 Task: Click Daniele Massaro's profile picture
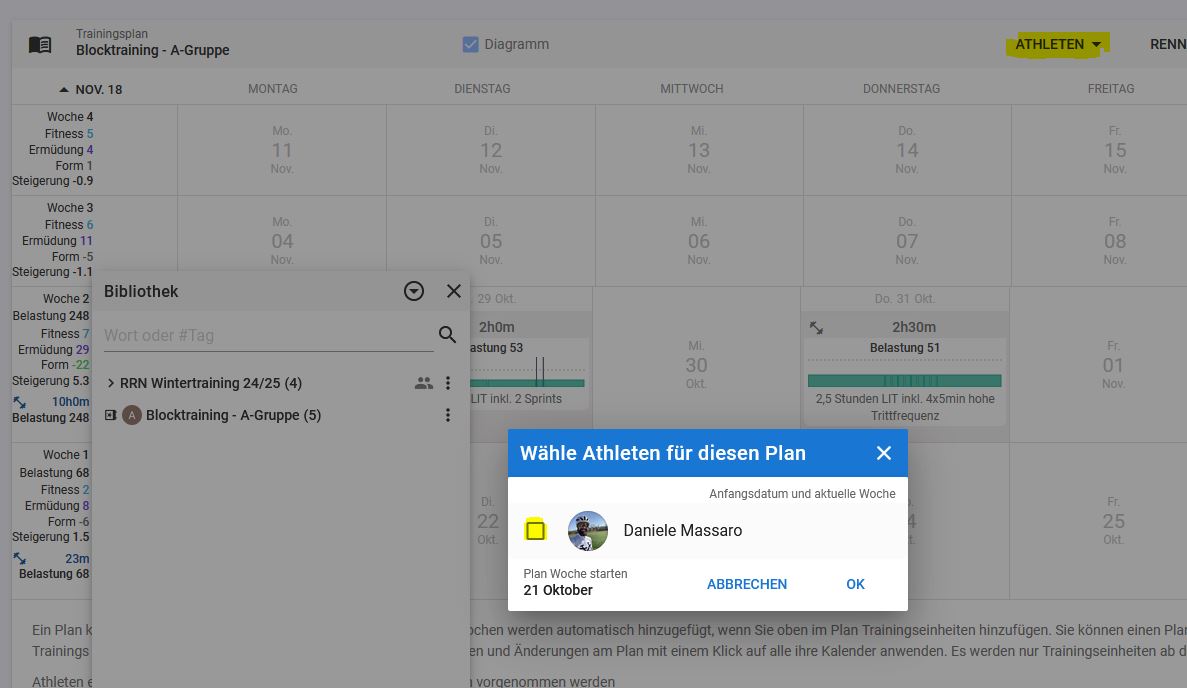pyautogui.click(x=588, y=531)
